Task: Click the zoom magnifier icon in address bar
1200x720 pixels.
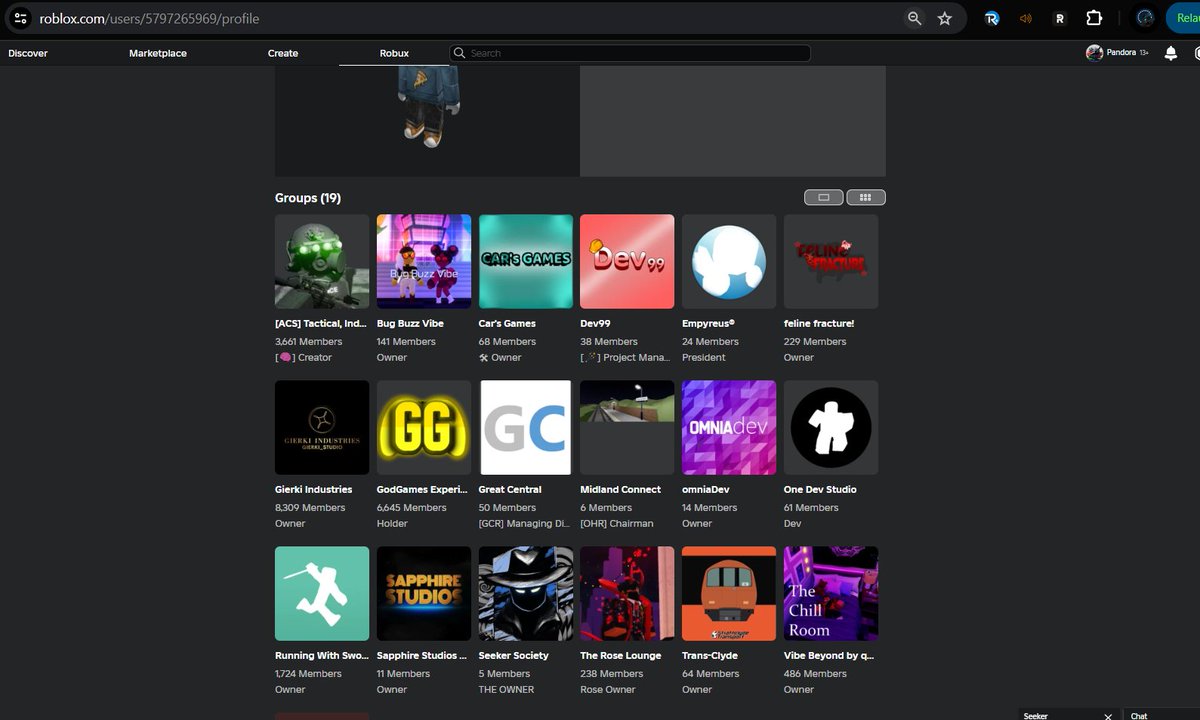Action: [x=914, y=18]
